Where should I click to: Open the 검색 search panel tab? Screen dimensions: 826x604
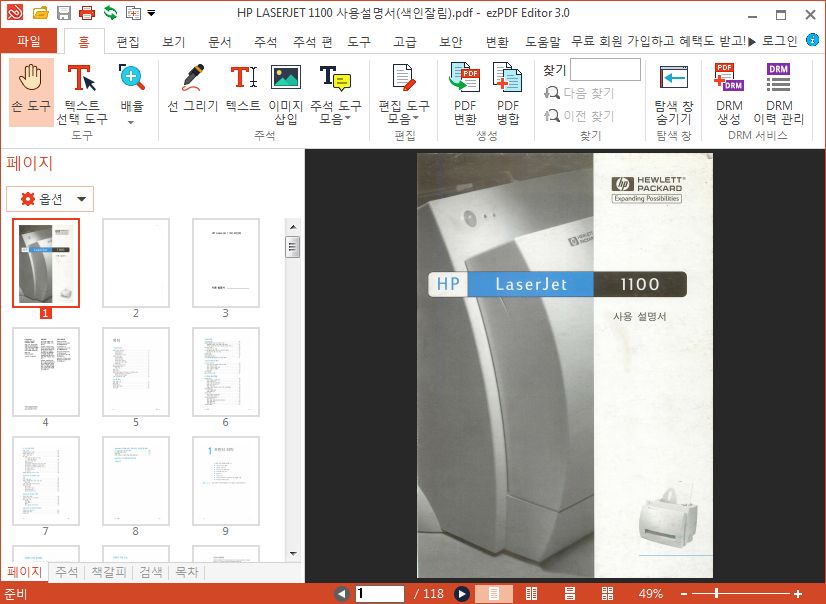tap(151, 571)
